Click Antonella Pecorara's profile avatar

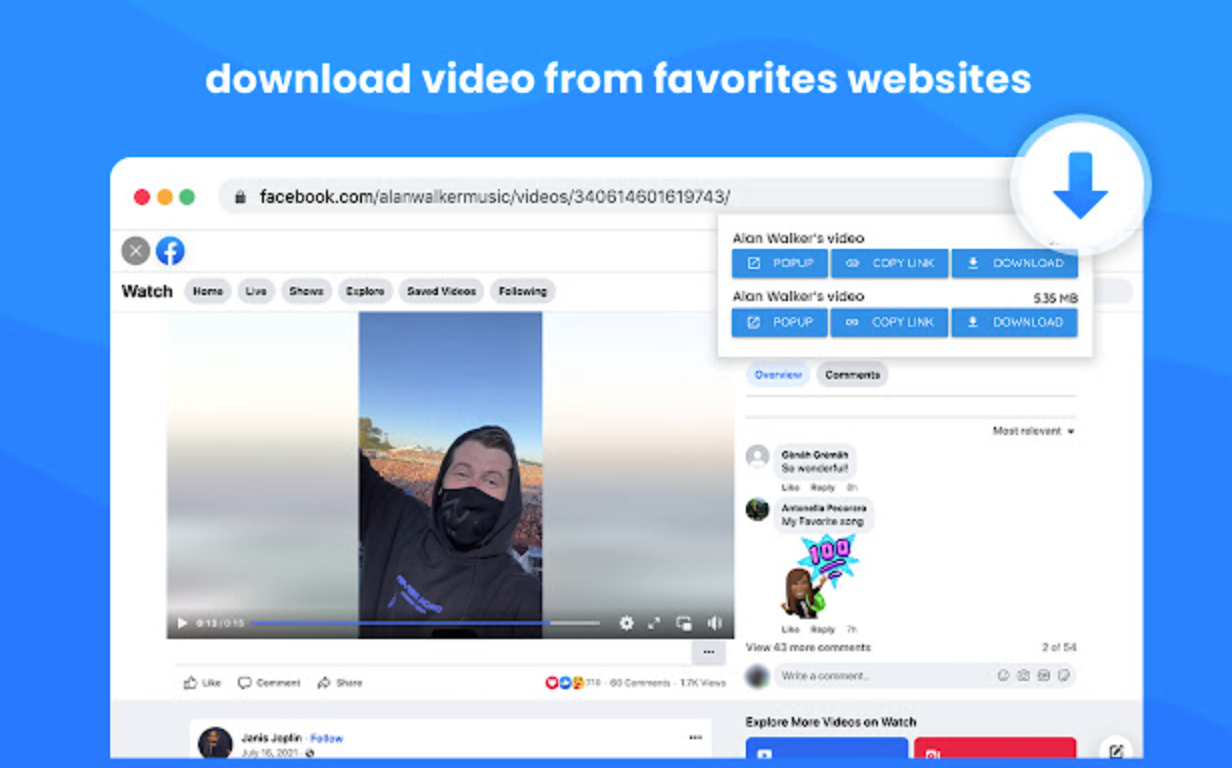click(x=758, y=509)
